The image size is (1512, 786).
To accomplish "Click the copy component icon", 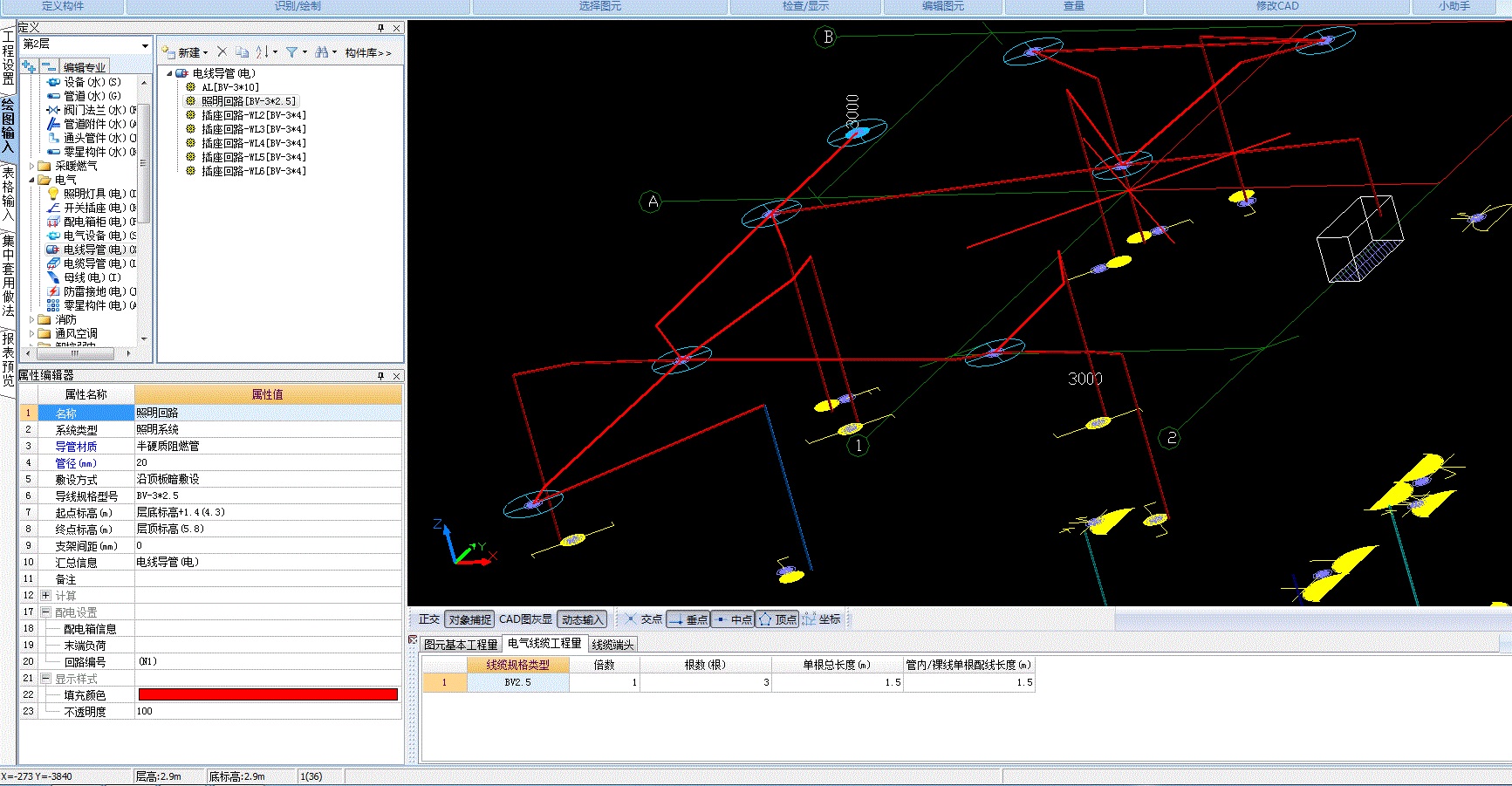I will 242,52.
